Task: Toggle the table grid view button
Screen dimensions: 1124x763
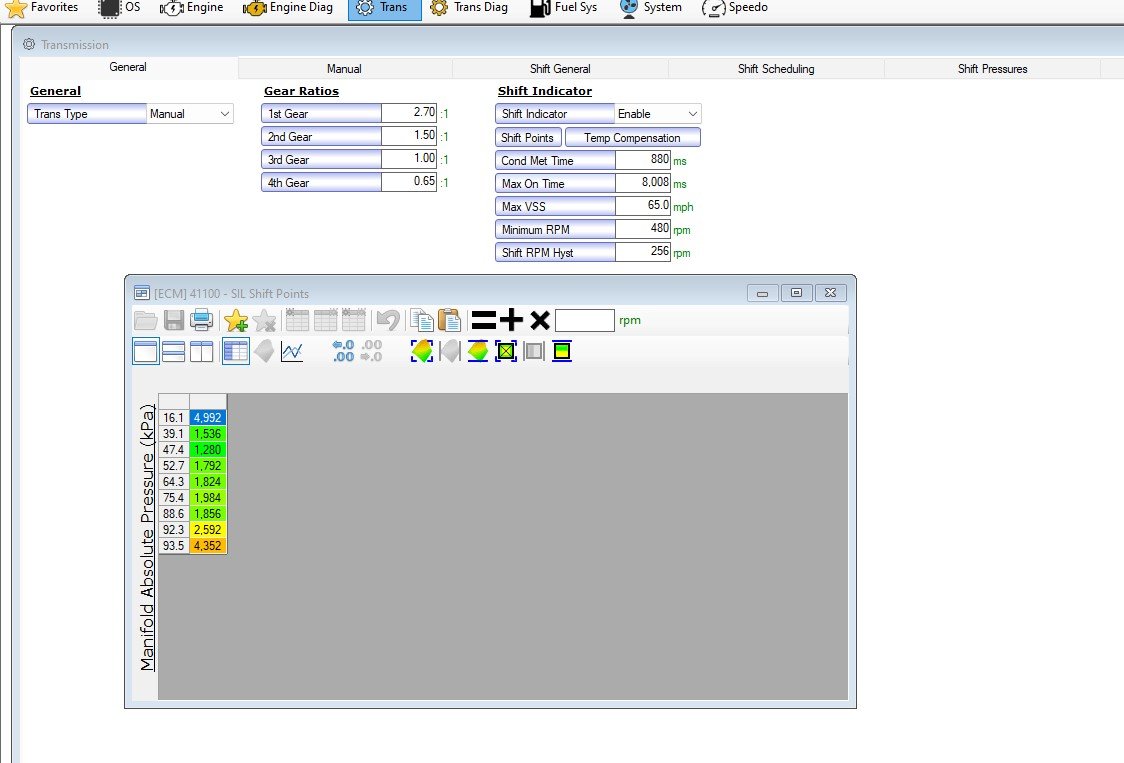Action: coord(236,351)
